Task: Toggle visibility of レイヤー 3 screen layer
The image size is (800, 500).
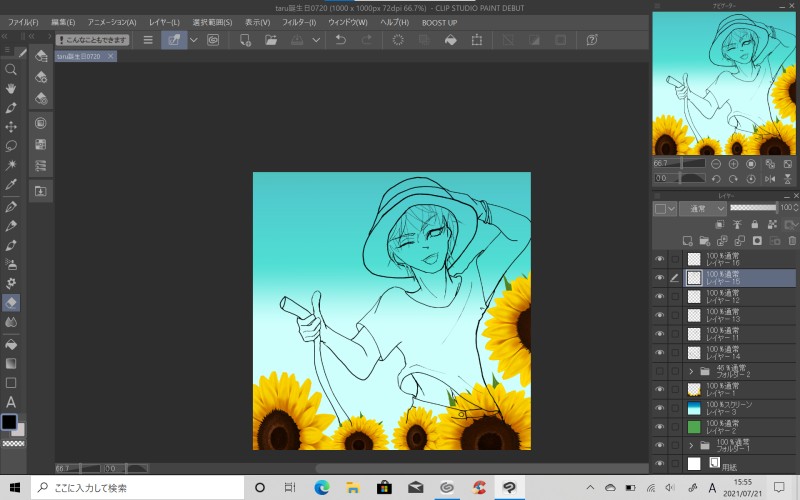Action: coord(659,408)
